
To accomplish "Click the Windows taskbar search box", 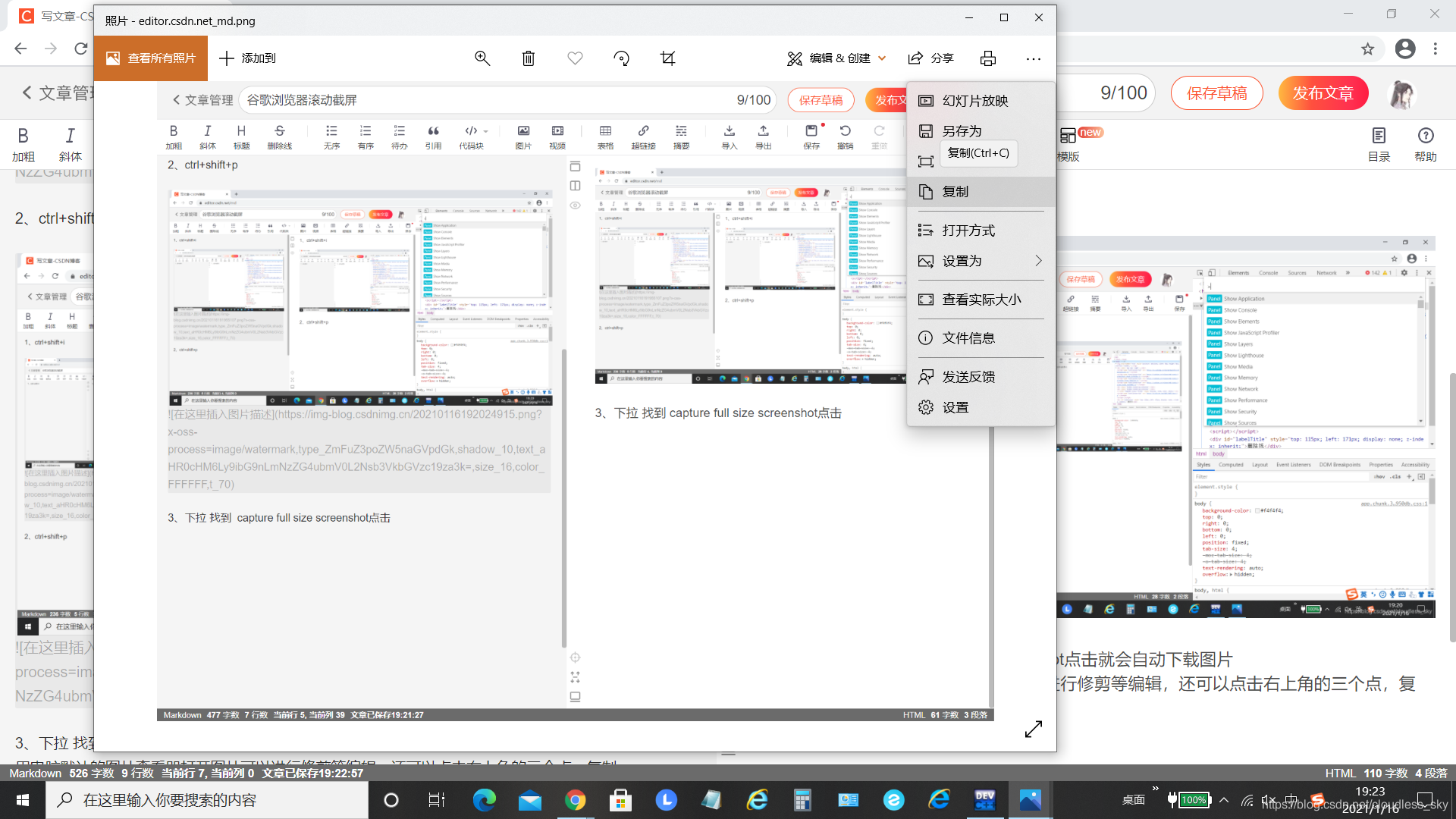I will tap(207, 800).
